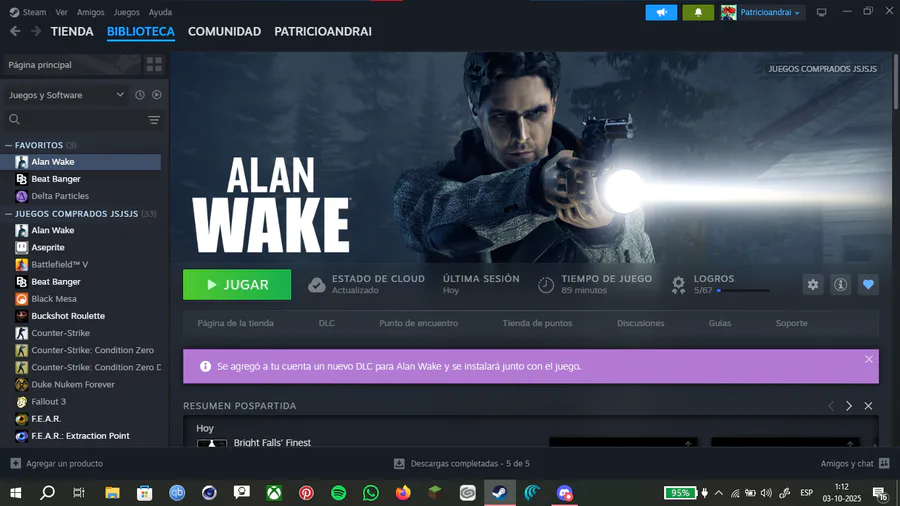
Task: Open the DLC link for Alan Wake
Action: 327,323
